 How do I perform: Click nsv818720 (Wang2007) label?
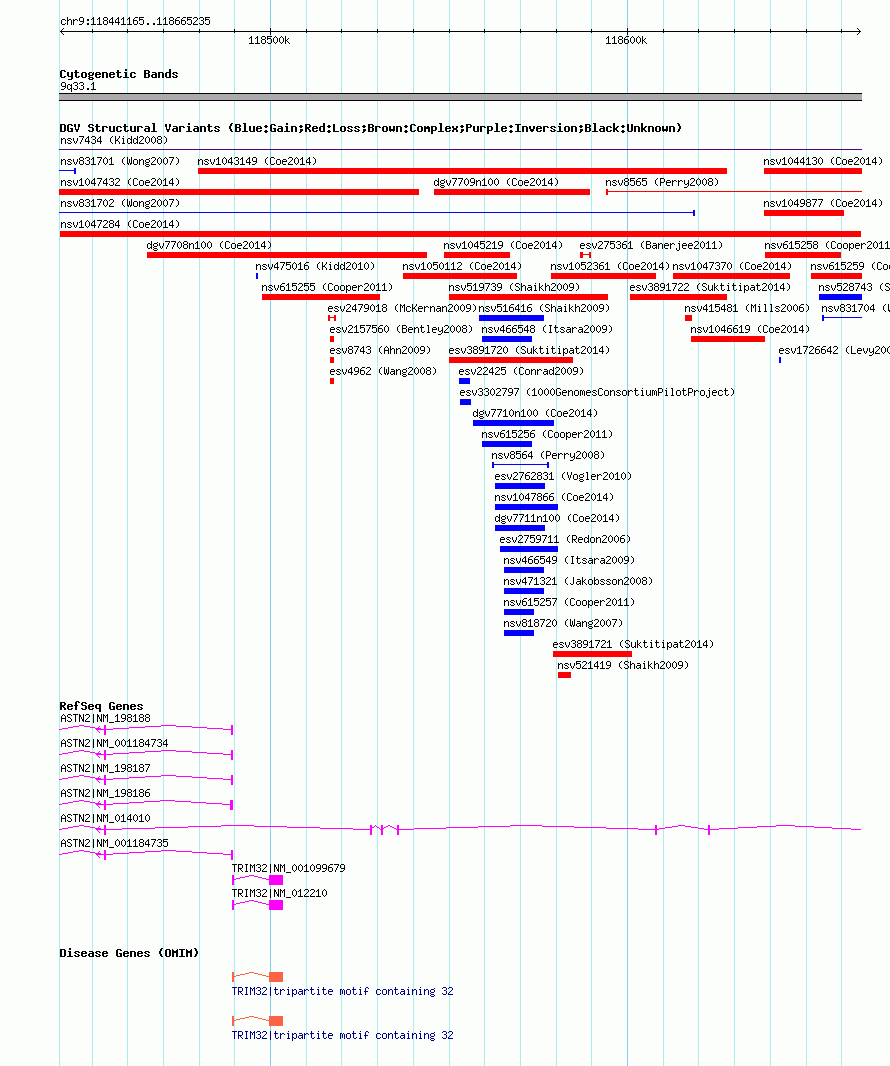(563, 625)
